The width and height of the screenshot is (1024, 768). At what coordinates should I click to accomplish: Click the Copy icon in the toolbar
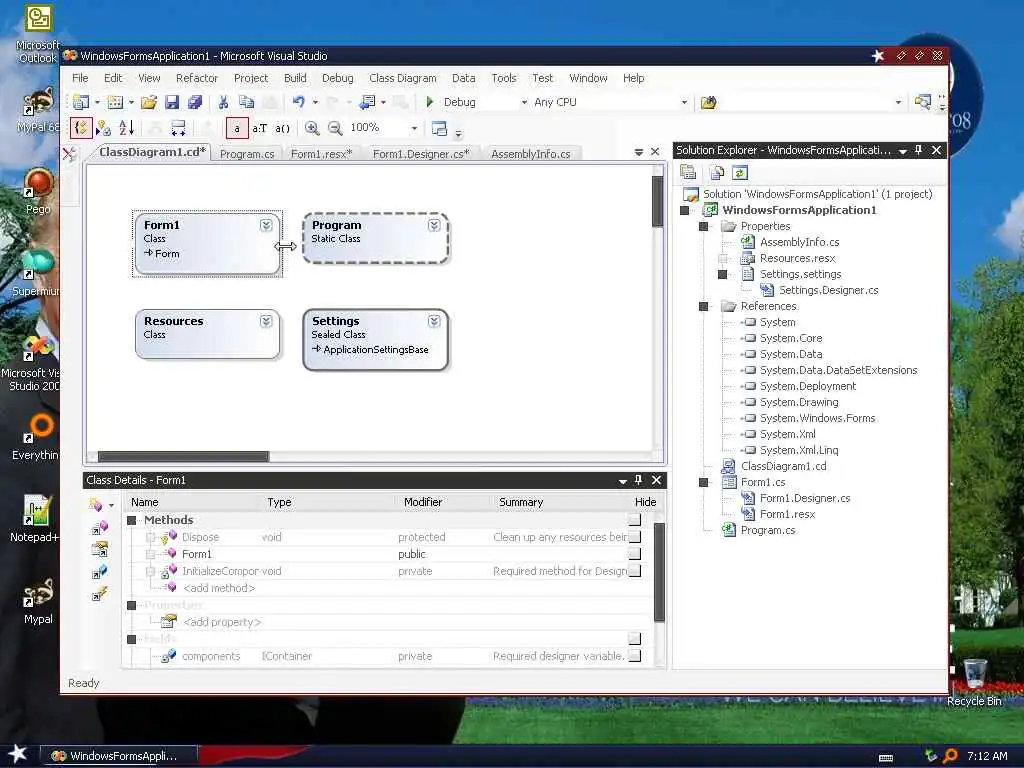246,102
